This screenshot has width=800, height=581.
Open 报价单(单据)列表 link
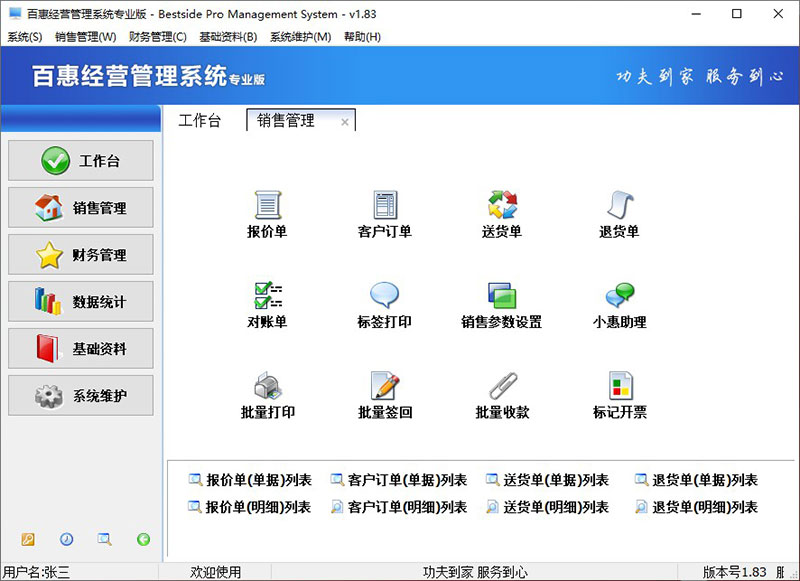pyautogui.click(x=250, y=480)
